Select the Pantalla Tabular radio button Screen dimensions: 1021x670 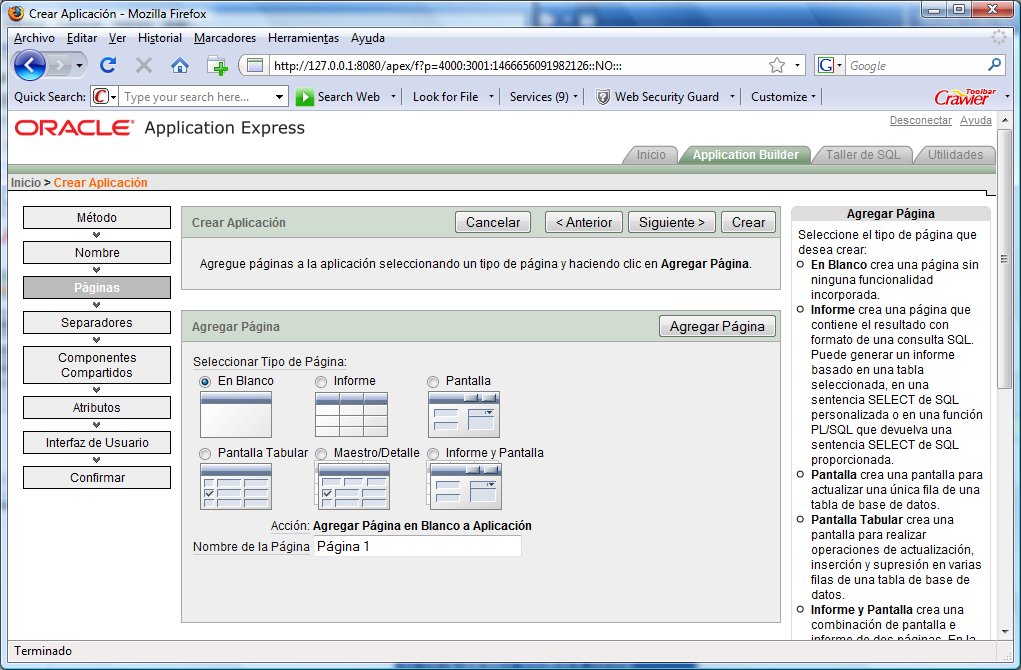coord(205,454)
